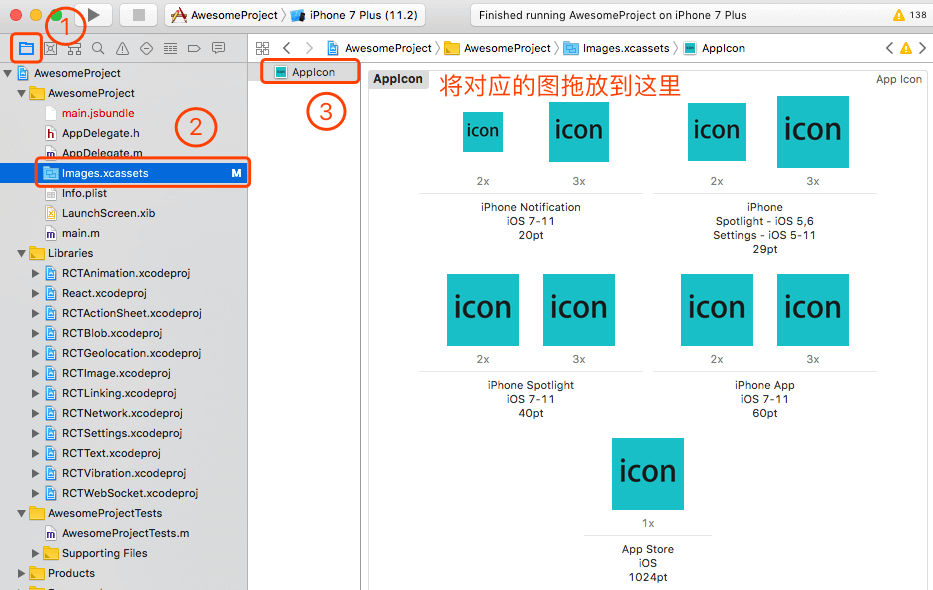Open AwesomeProjectTests.m file

[126, 533]
